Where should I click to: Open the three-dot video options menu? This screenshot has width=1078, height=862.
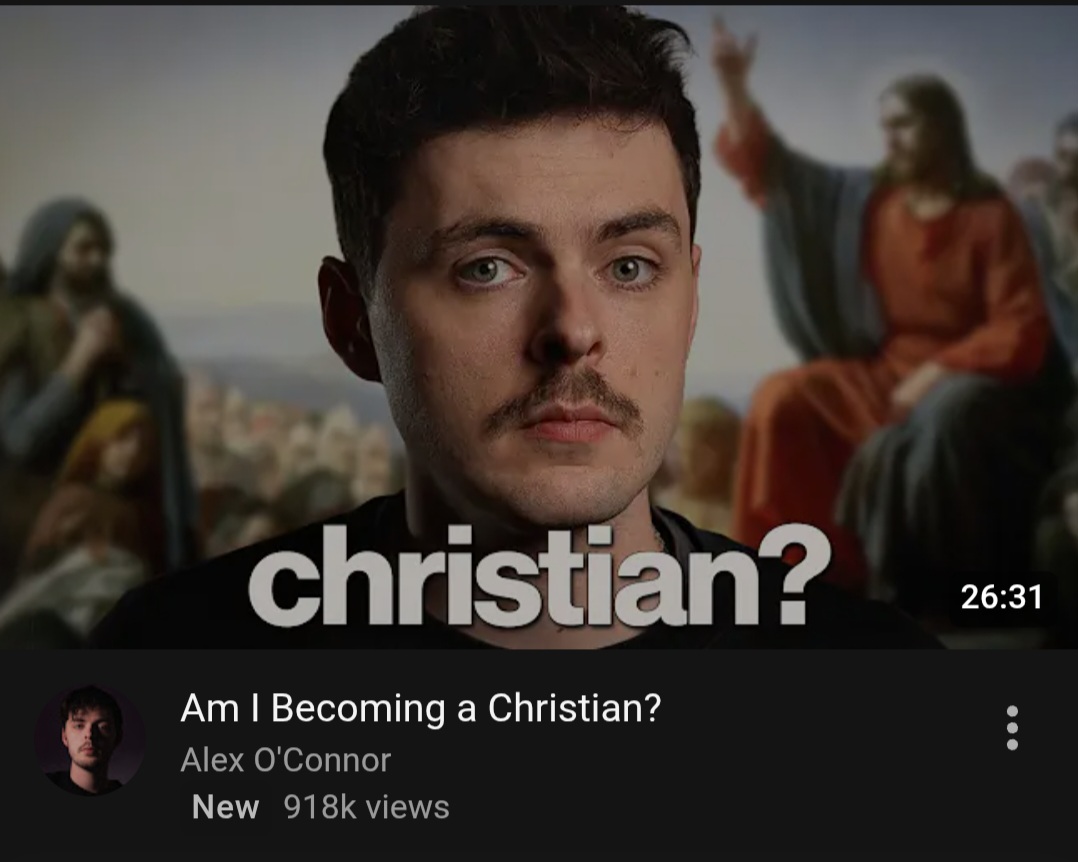[x=1012, y=728]
